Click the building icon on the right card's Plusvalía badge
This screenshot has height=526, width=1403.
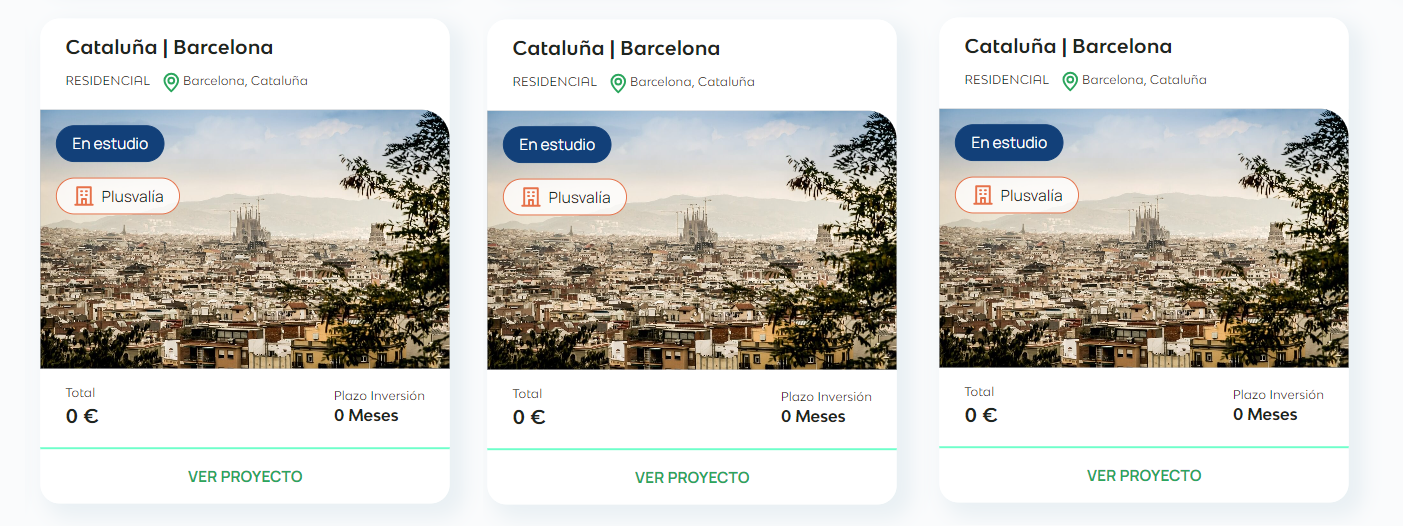coord(982,195)
